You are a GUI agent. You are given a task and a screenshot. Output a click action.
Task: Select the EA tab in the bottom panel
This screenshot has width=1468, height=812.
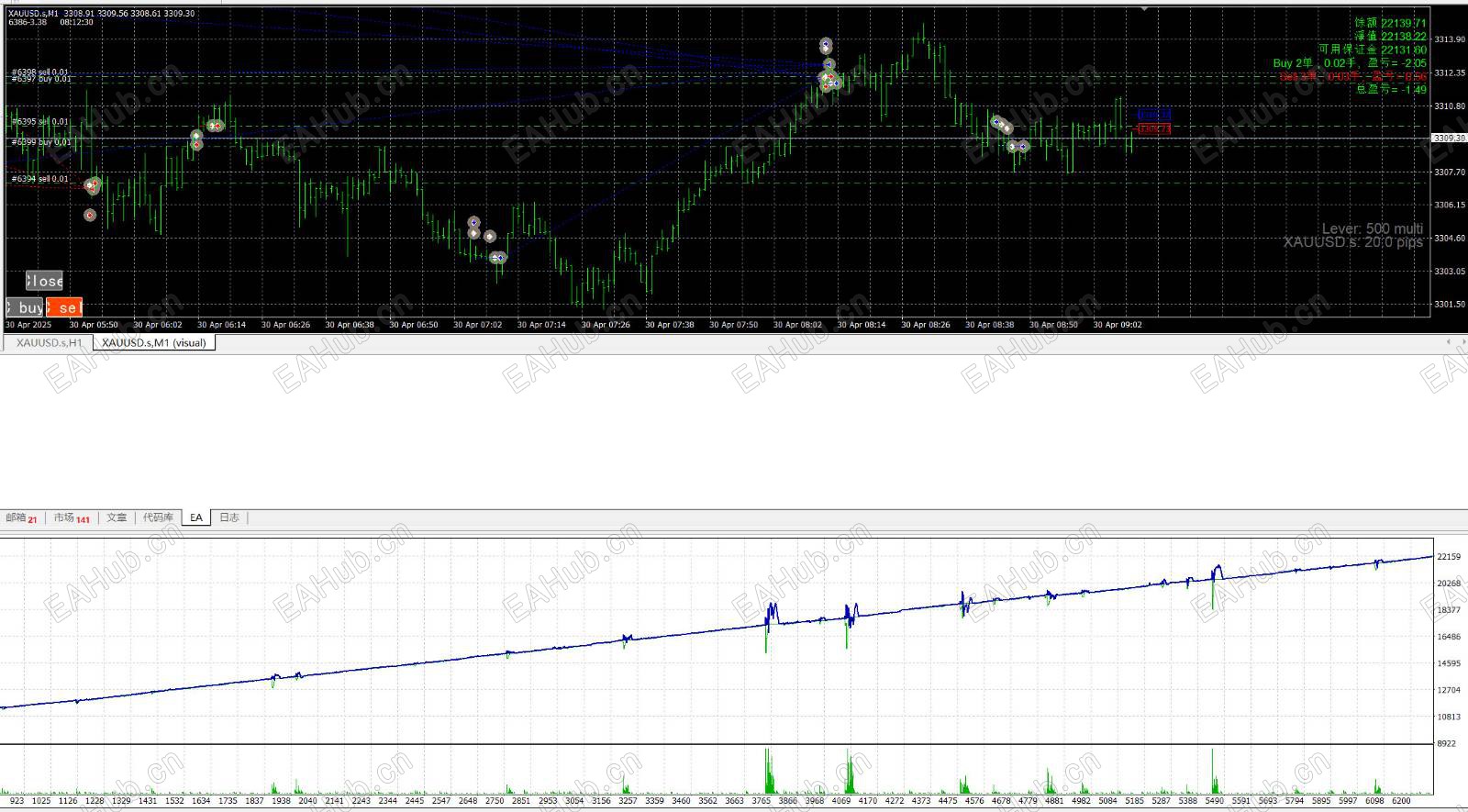pos(196,517)
